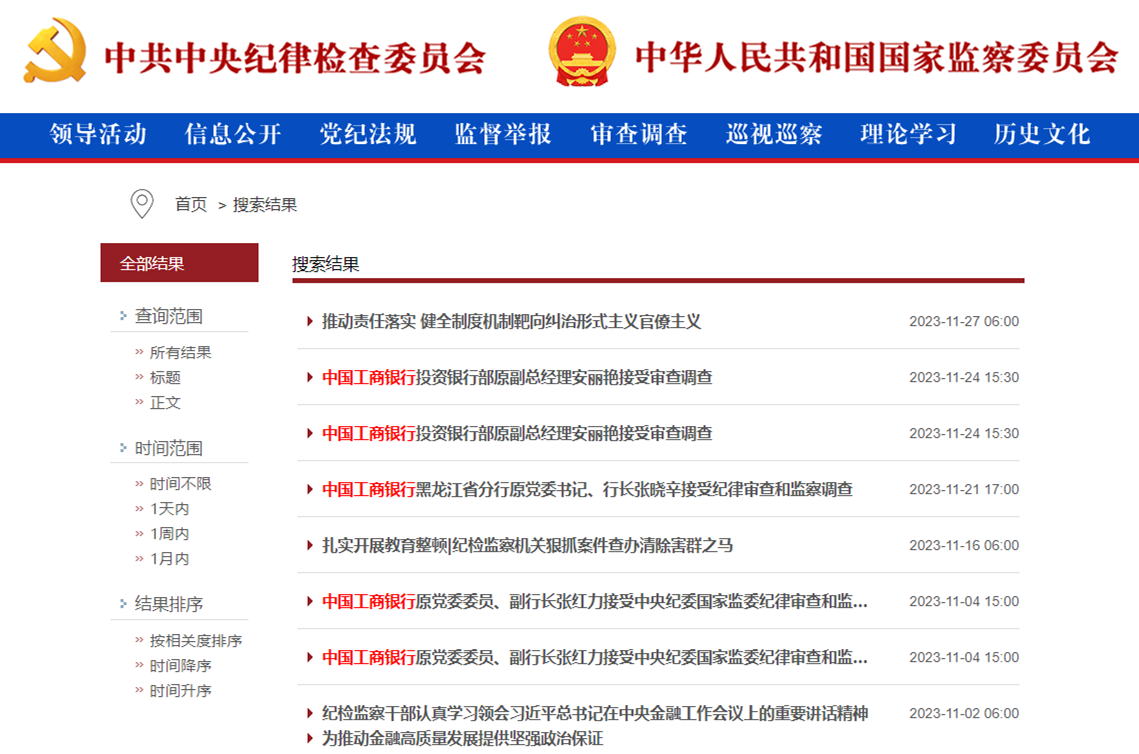The image size is (1139, 754).
Task: Select 1周内 time range
Action: tap(169, 534)
